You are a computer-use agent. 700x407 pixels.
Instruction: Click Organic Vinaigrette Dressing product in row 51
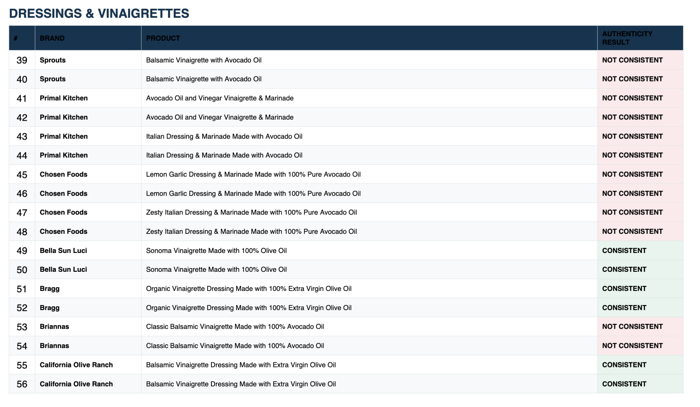click(249, 289)
